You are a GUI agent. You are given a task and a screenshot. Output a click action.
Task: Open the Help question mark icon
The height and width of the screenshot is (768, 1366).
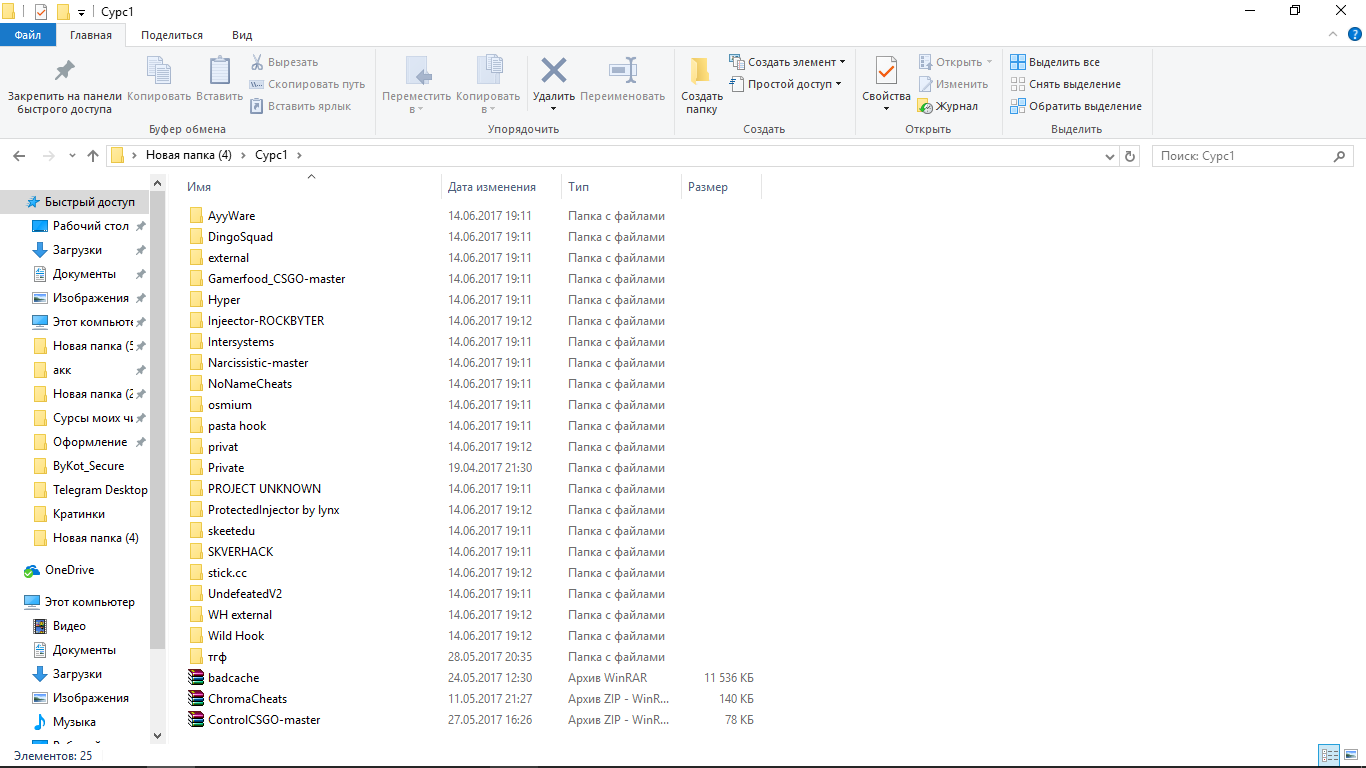1354,34
